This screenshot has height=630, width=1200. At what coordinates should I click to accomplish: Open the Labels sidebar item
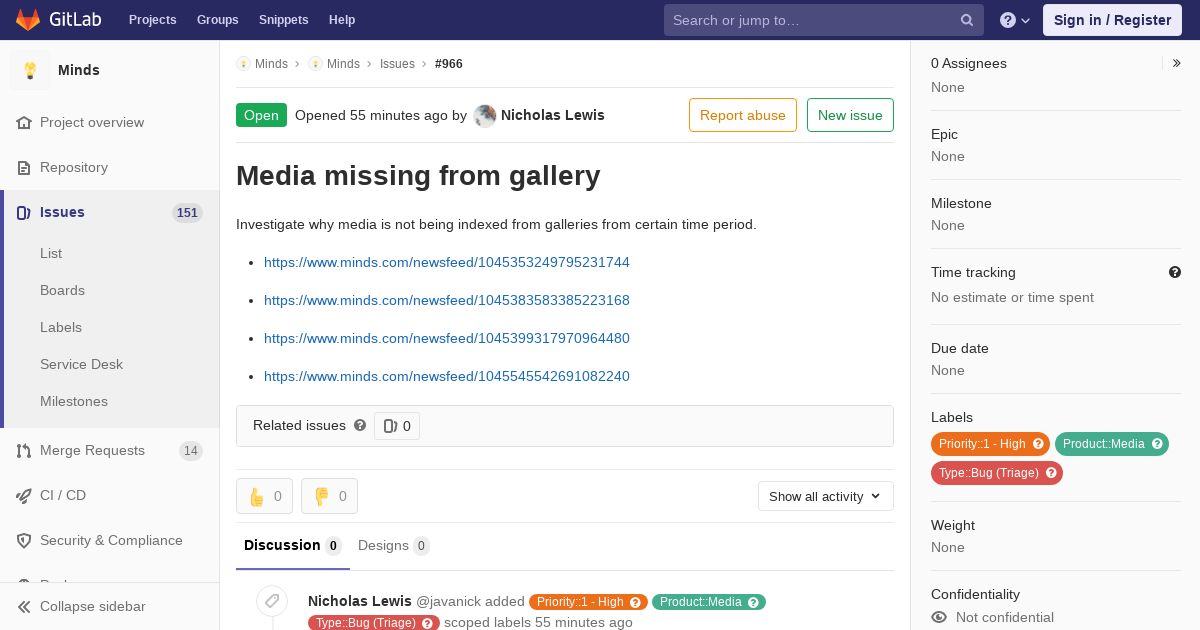[x=61, y=327]
